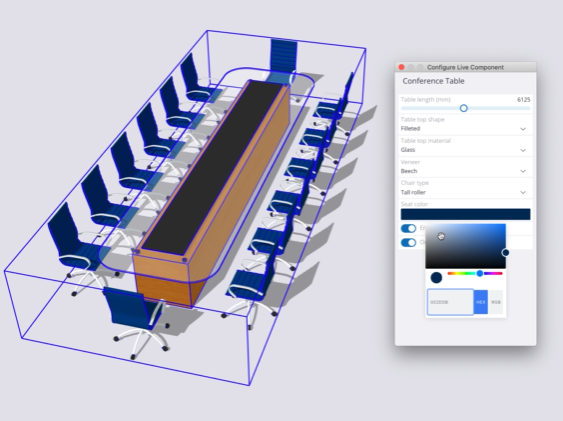
Task: Select the RGB color mode button
Action: pos(496,302)
